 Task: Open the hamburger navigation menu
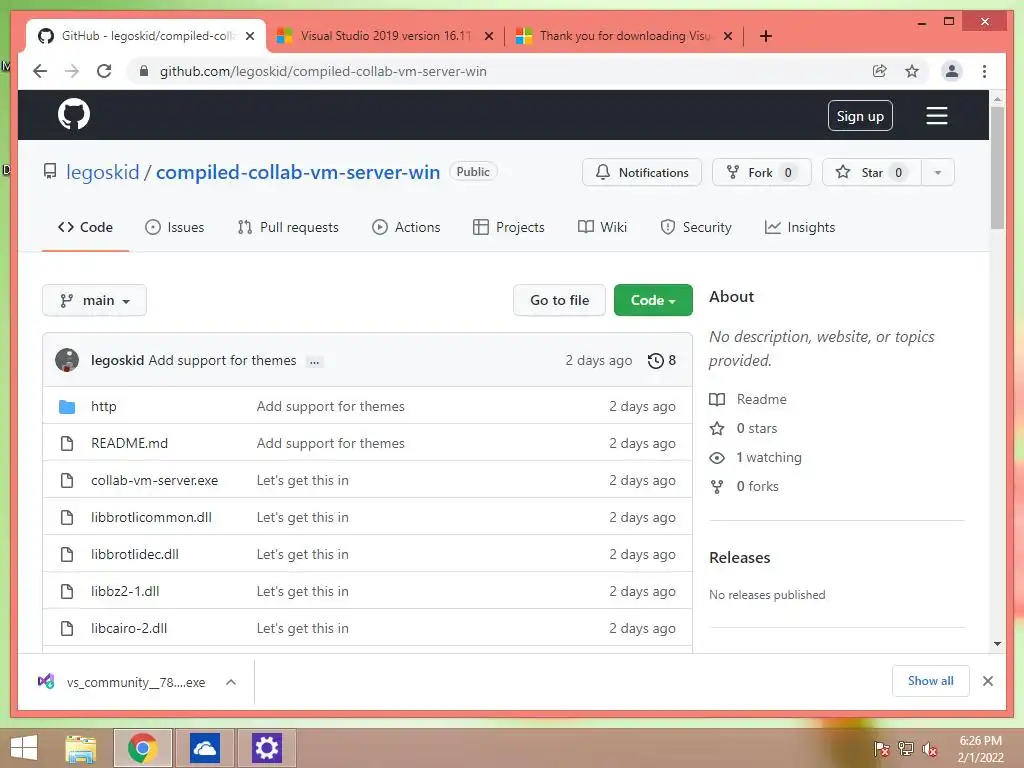[936, 116]
